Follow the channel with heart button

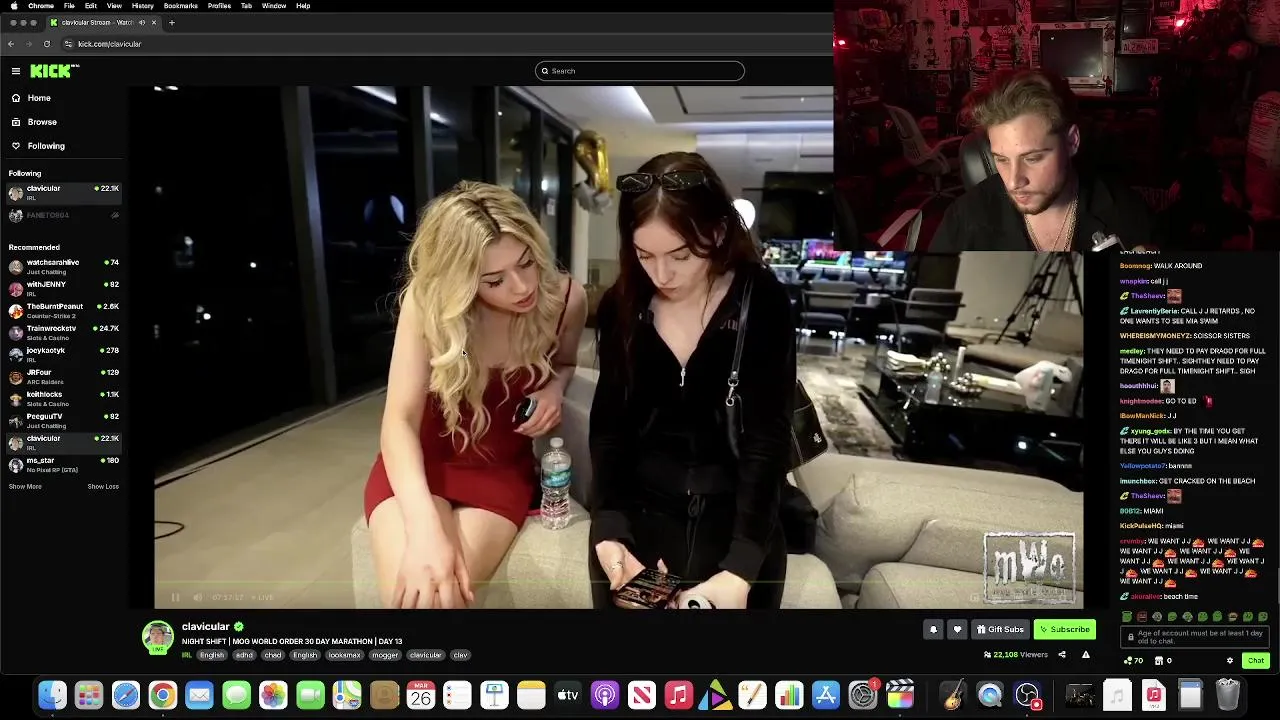(x=957, y=629)
